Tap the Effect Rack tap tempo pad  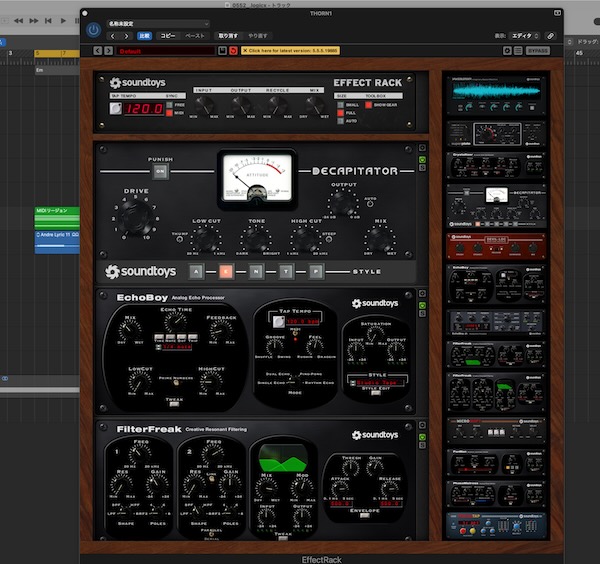[115, 109]
